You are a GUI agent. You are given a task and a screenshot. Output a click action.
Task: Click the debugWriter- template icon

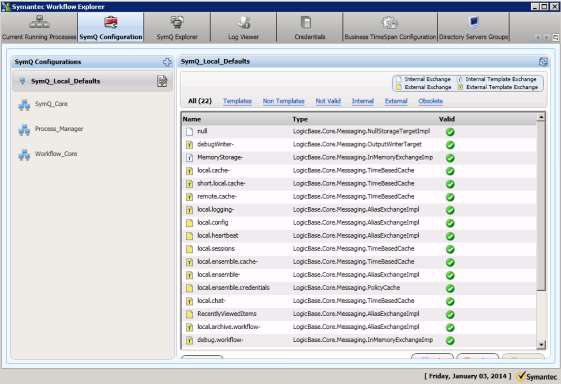189,145
